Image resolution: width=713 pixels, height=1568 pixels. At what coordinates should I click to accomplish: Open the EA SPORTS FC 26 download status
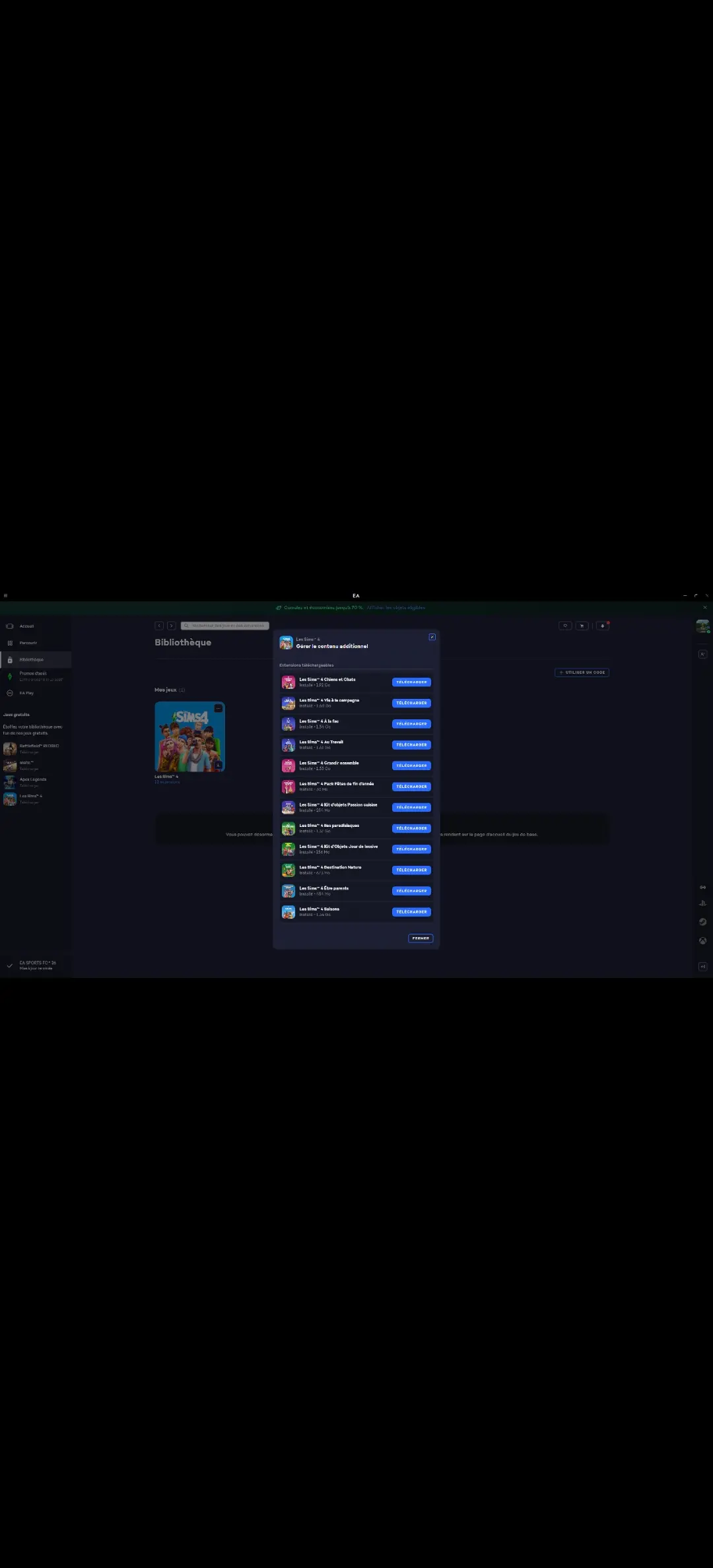click(x=36, y=965)
